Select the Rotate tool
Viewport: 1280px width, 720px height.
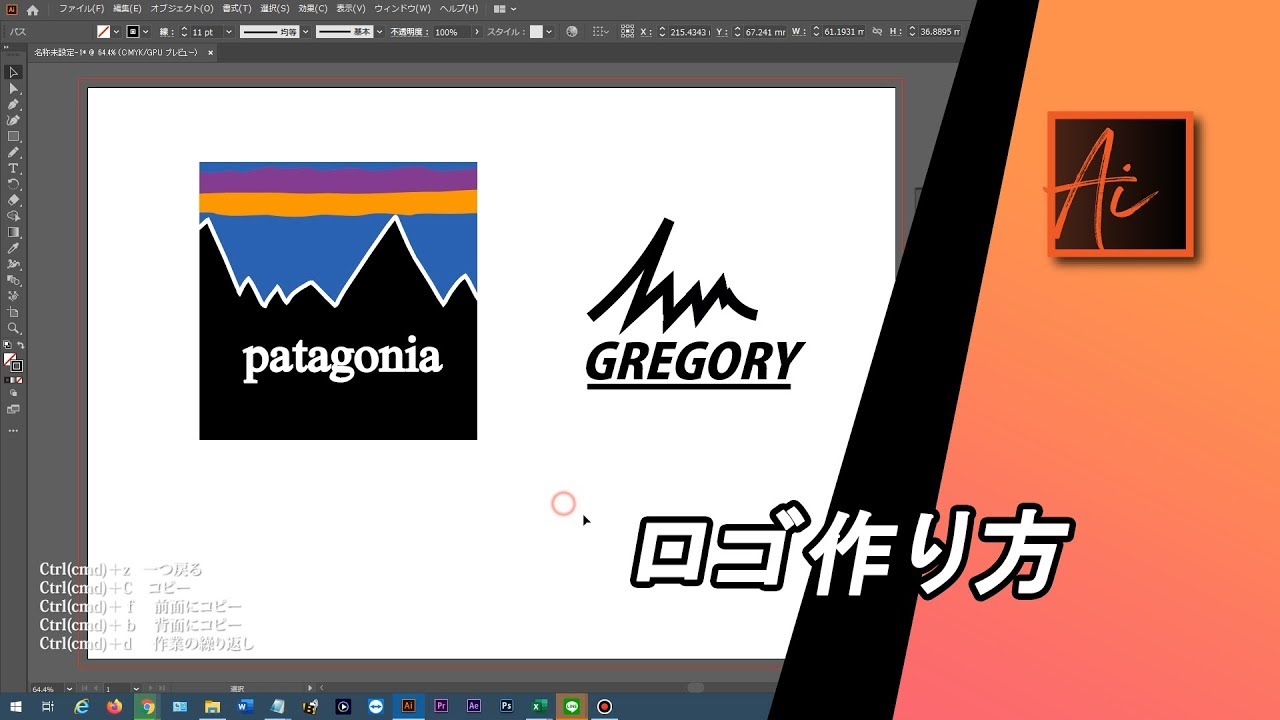(14, 185)
